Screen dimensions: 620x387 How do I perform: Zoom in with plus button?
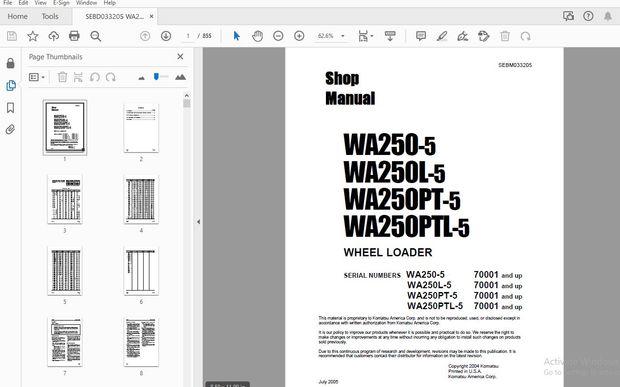(x=299, y=36)
